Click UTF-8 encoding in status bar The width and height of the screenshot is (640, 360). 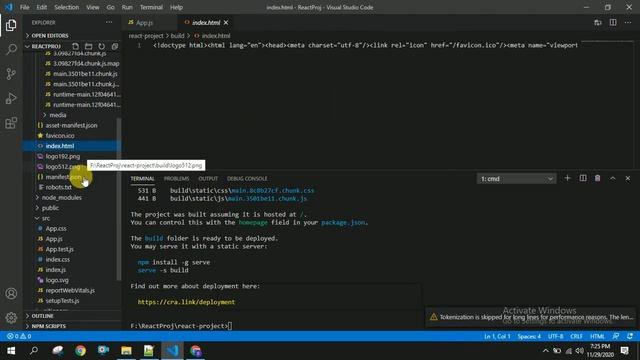[556, 336]
